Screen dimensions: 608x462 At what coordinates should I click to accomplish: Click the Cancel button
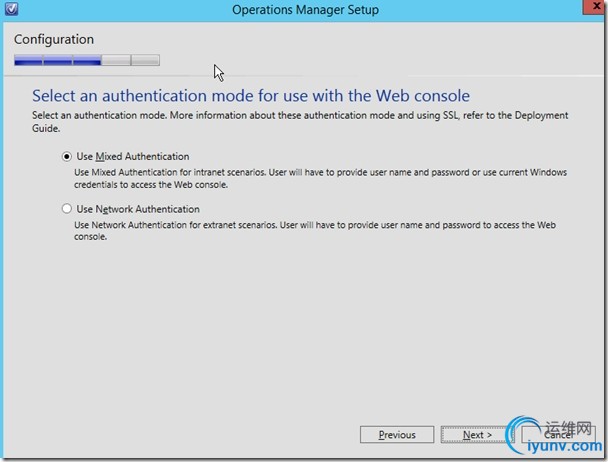(x=558, y=434)
